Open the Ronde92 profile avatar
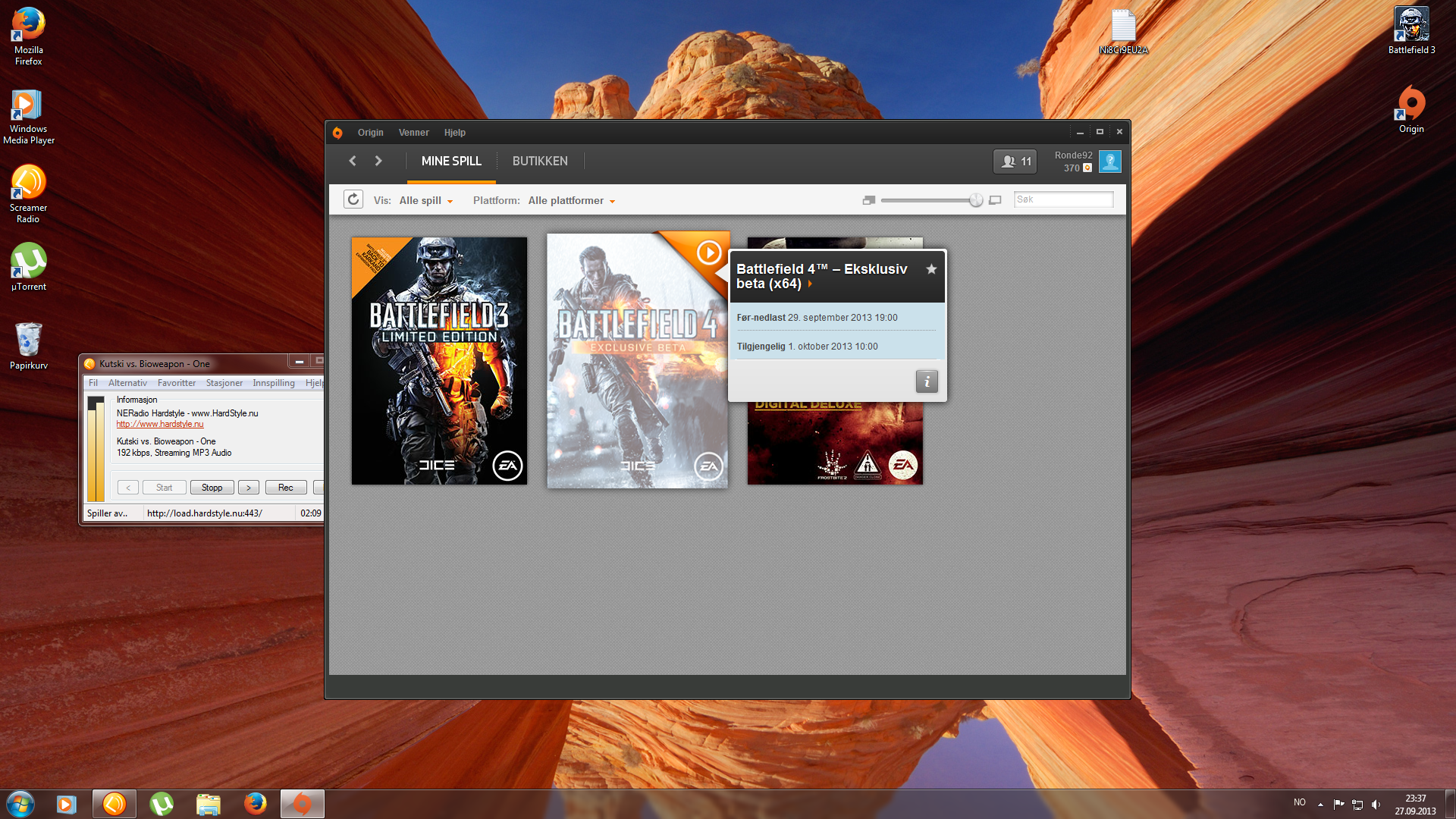 click(x=1110, y=162)
